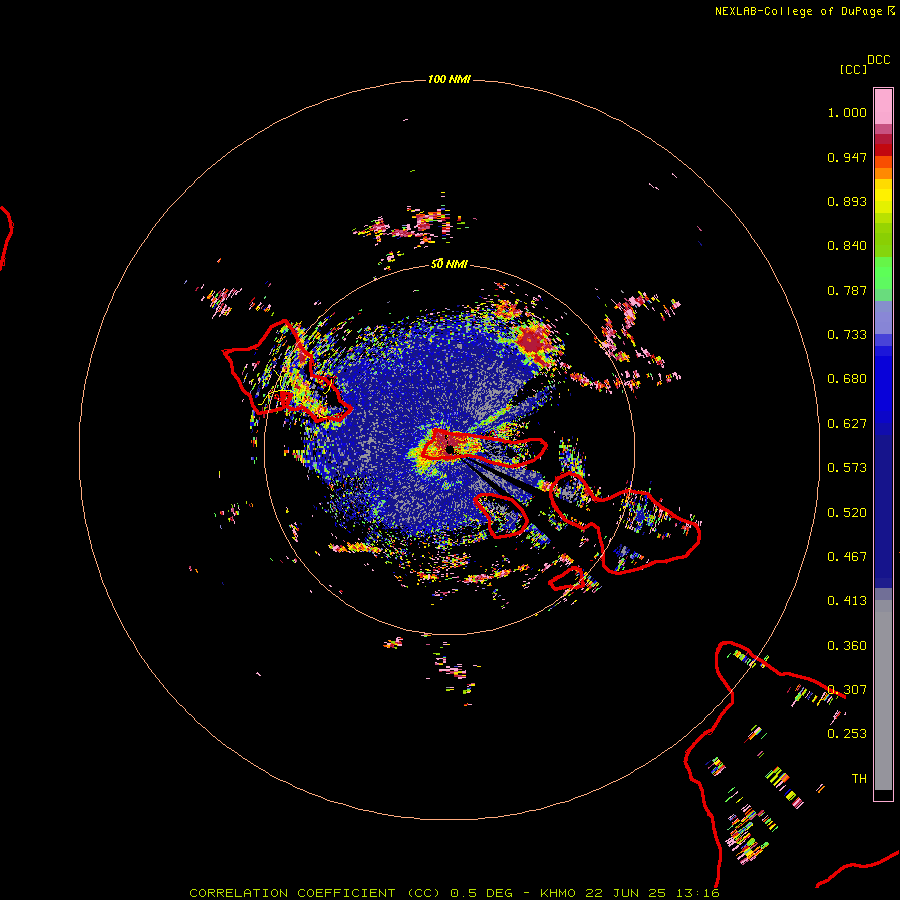
Task: Click the 0.253 scale value
Action: point(847,734)
